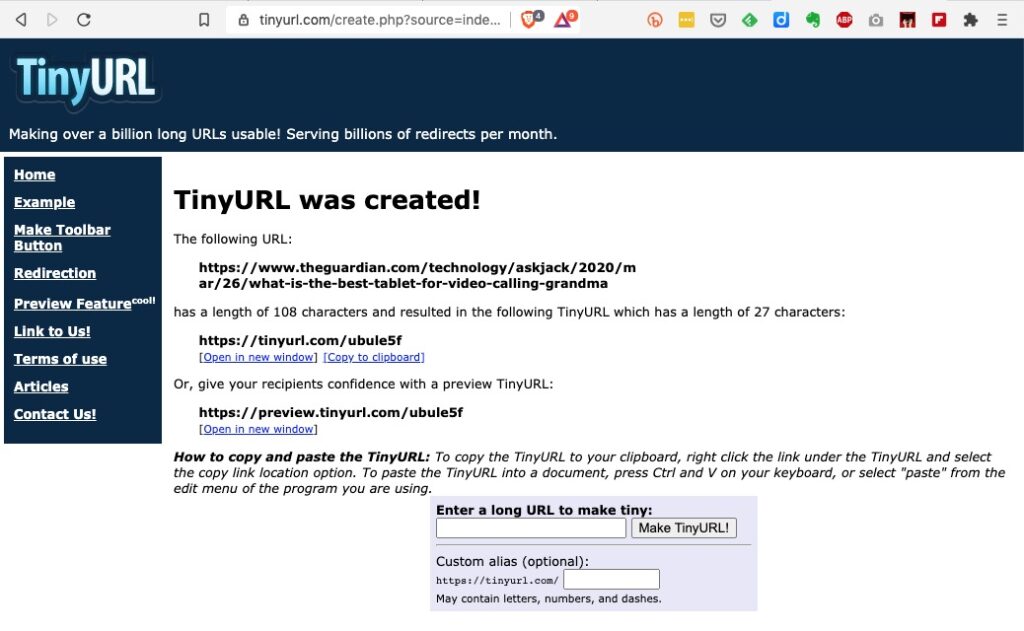Click Copy to clipboard link
Image resolution: width=1024 pixels, height=631 pixels.
[x=374, y=357]
